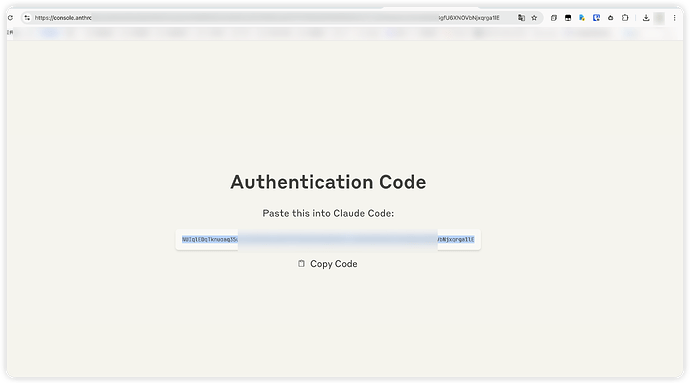Select the authentication code field
This screenshot has width=690, height=383.
(328, 239)
